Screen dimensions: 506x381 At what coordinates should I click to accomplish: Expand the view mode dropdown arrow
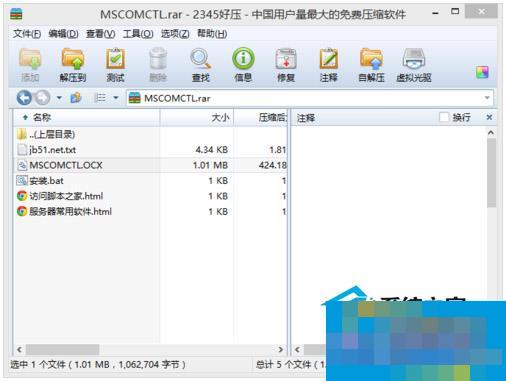pos(116,98)
